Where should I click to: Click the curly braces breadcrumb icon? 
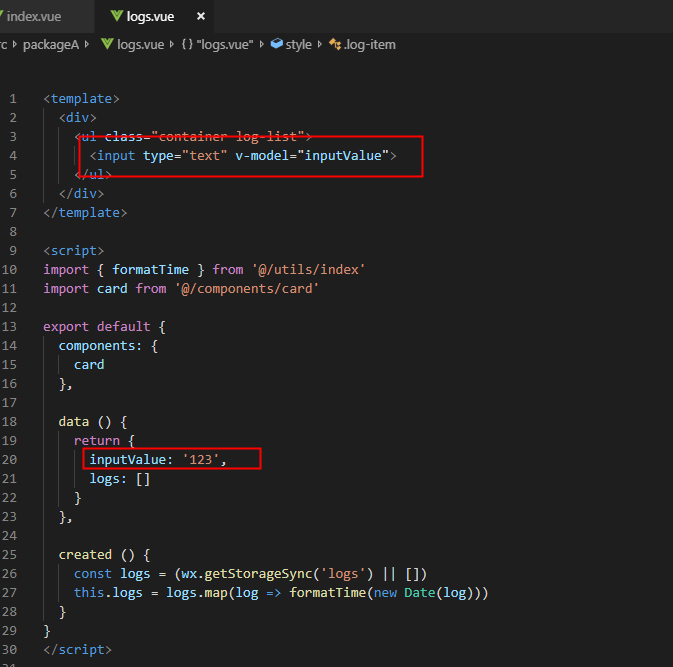click(x=187, y=44)
